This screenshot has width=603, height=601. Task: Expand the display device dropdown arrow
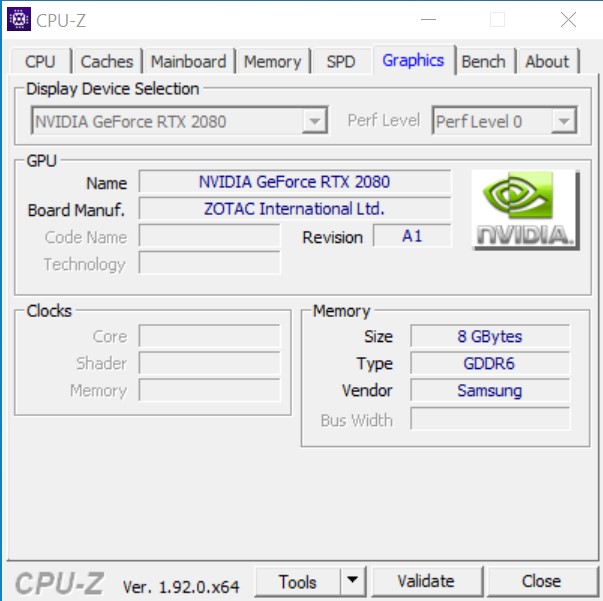[x=315, y=121]
